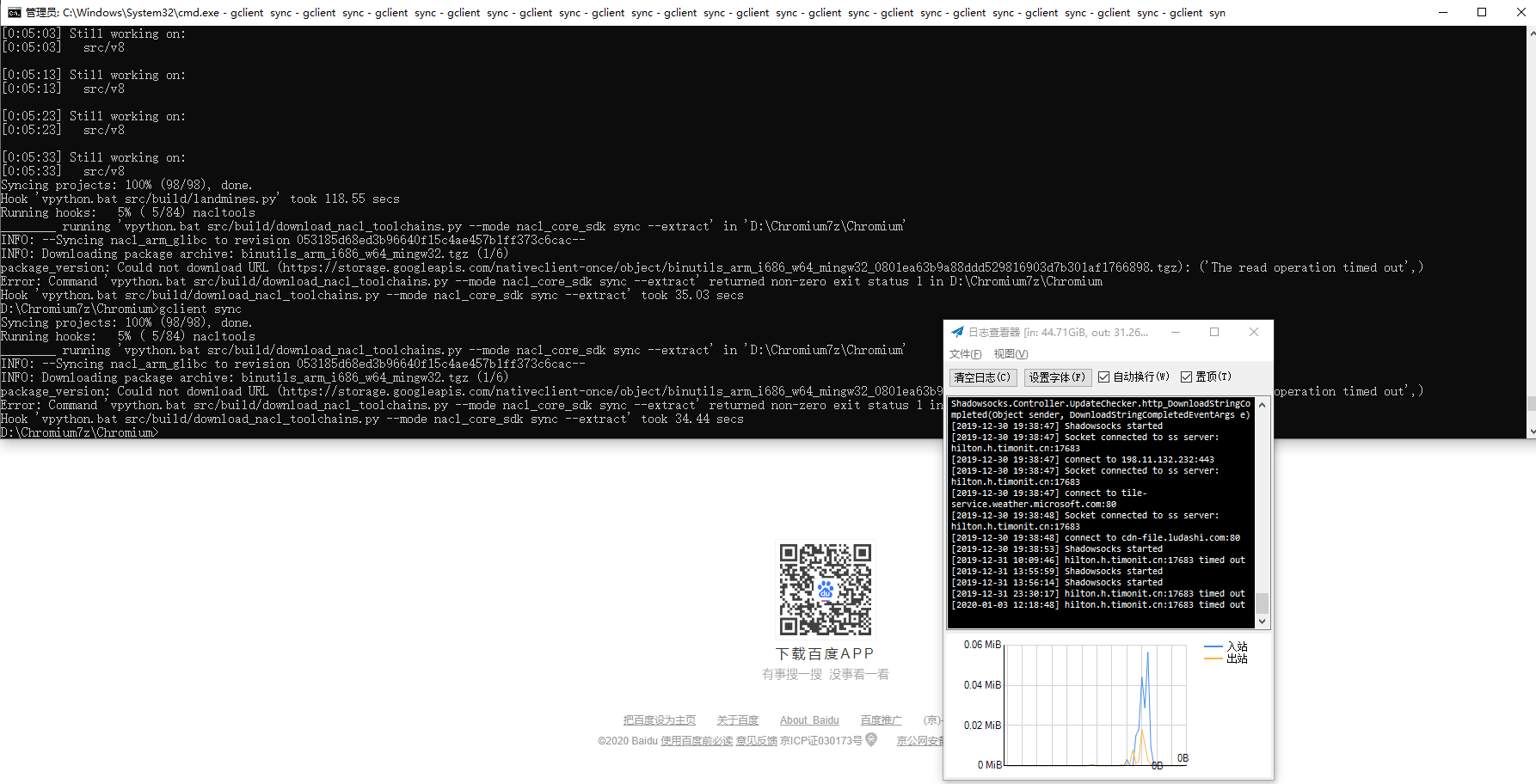Disable the 置顶(T) stay-on-top checkbox
This screenshot has height=784, width=1536.
coord(1186,377)
